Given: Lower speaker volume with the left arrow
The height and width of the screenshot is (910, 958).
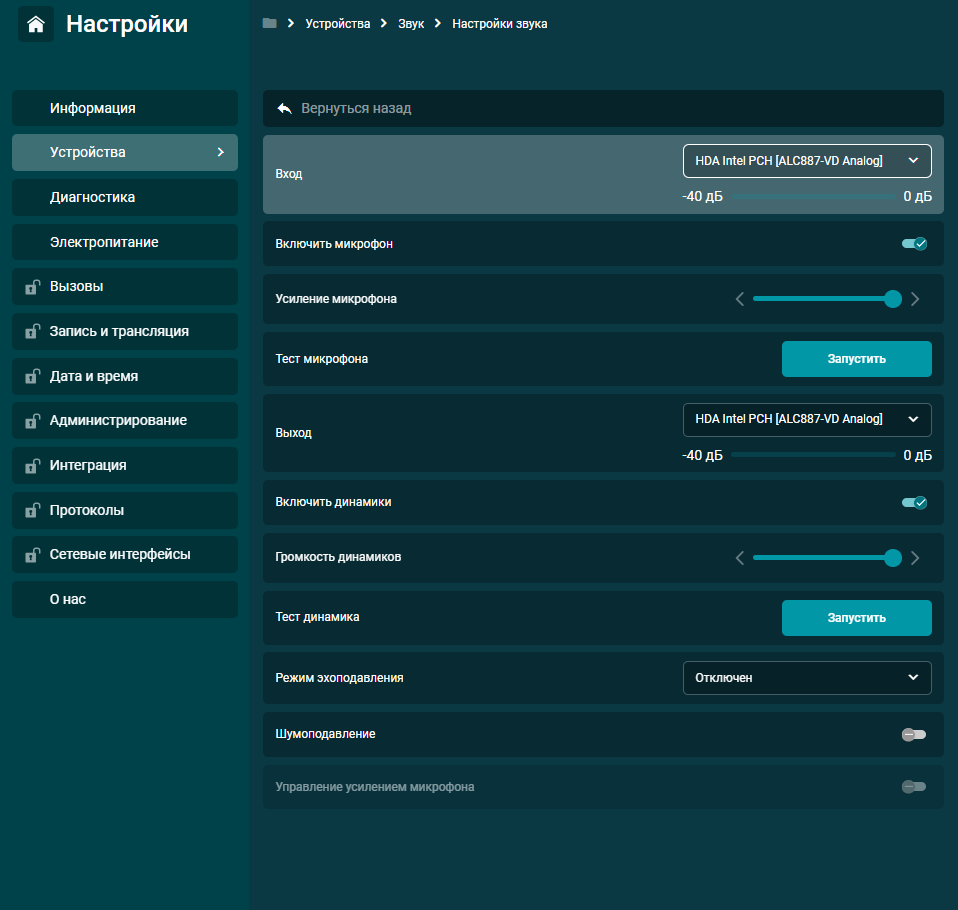Looking at the screenshot, I should pos(740,558).
